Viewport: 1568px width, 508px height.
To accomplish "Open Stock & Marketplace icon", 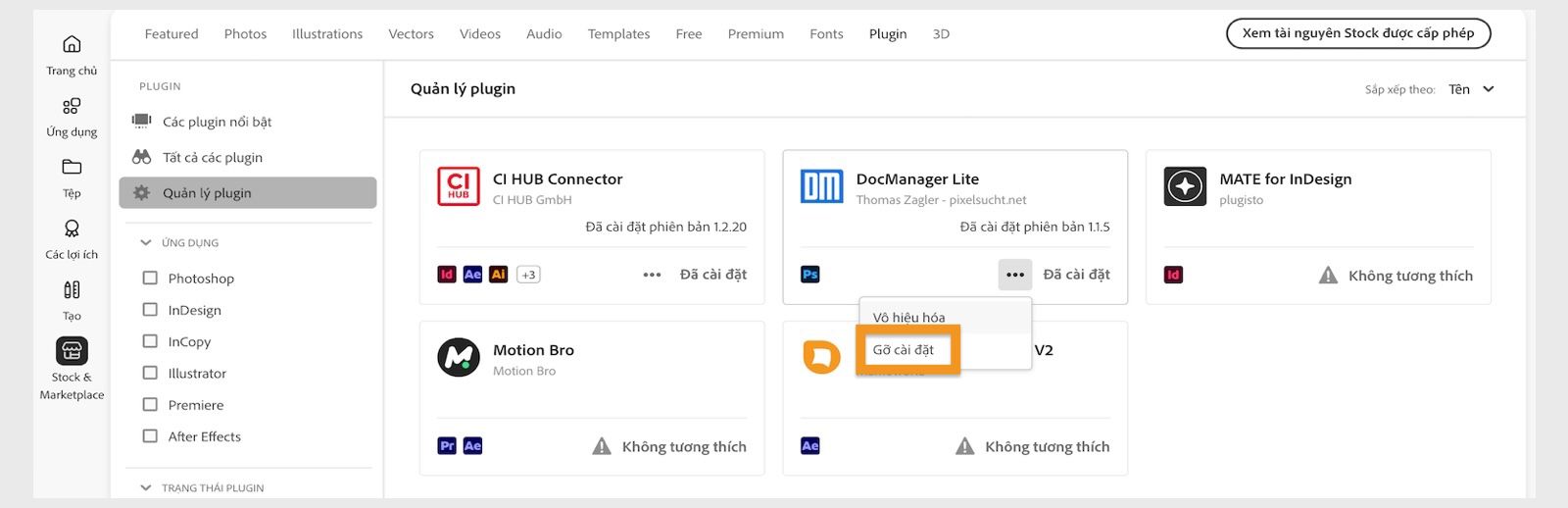I will click(72, 351).
